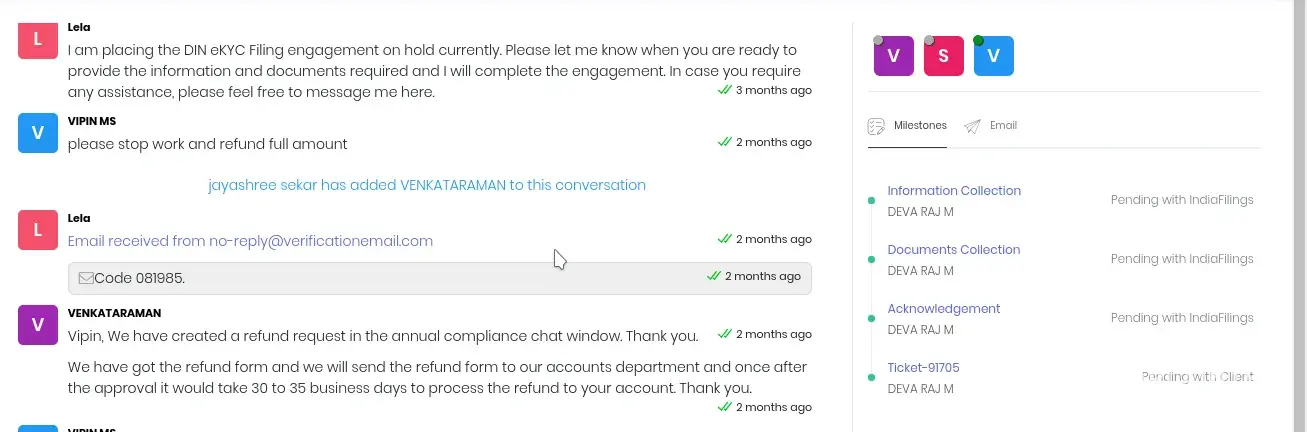Open the Information Collection milestone
This screenshot has height=432, width=1307.
[954, 191]
